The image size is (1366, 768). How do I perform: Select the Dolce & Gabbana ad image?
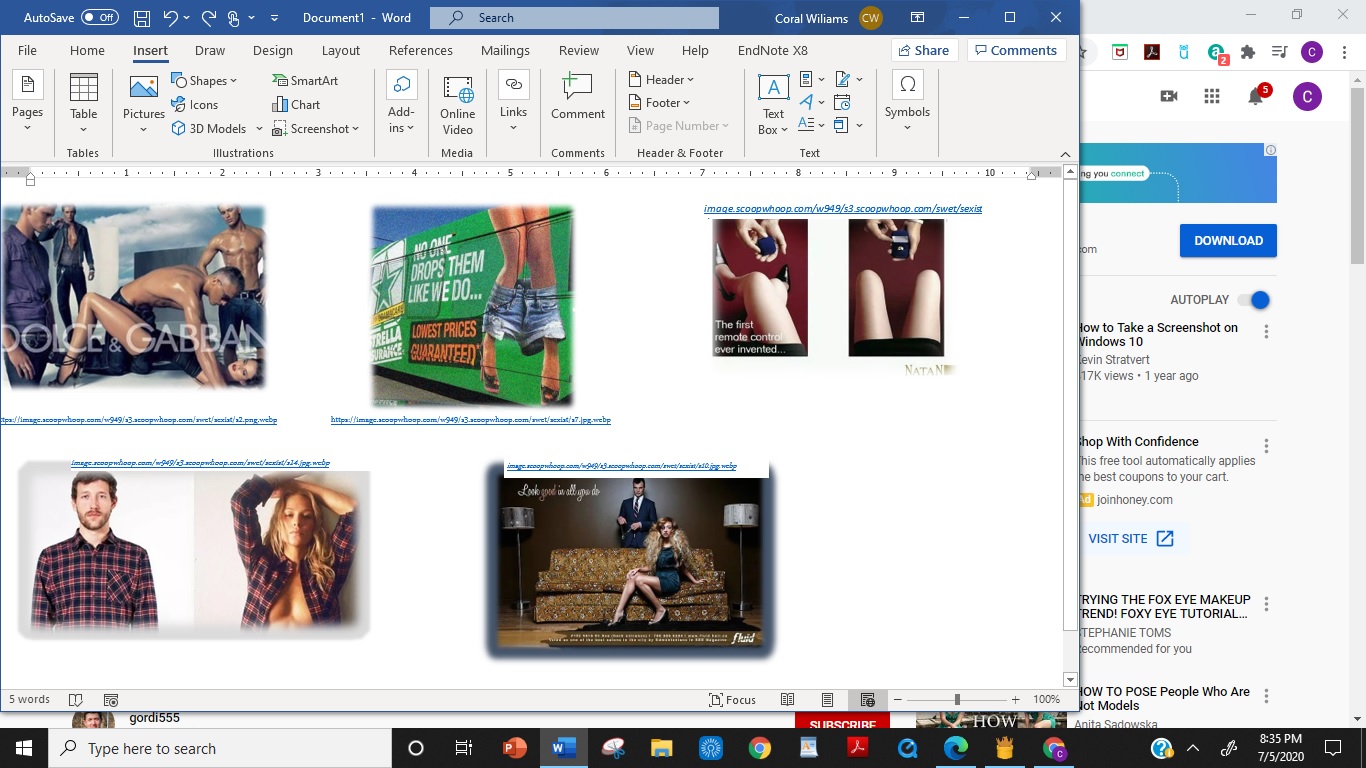tap(133, 297)
